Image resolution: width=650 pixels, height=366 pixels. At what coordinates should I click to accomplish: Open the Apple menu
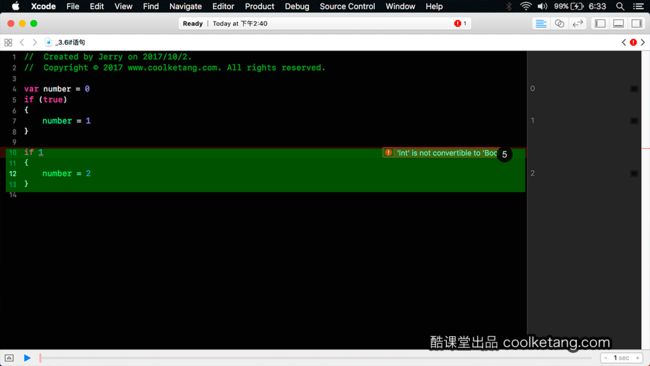(15, 6)
